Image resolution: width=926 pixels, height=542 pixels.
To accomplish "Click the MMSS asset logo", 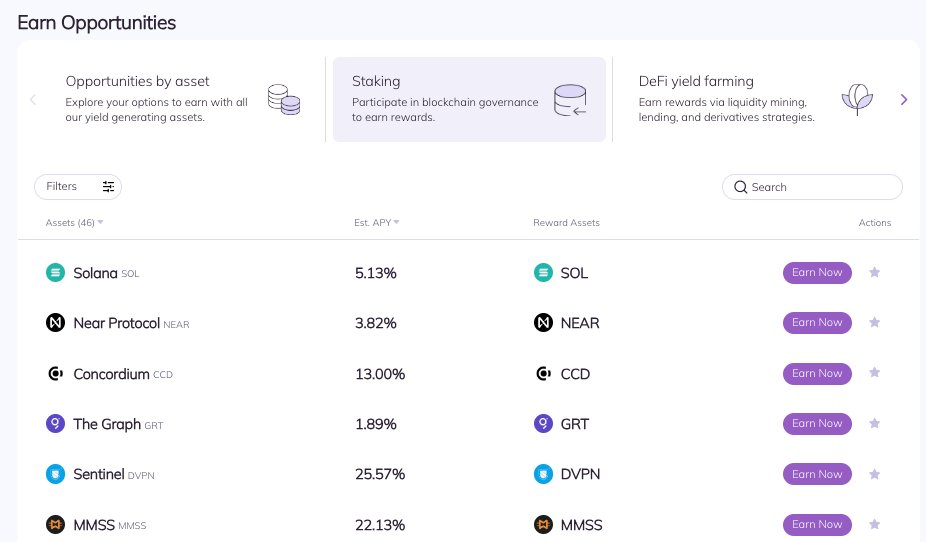I will click(x=56, y=524).
